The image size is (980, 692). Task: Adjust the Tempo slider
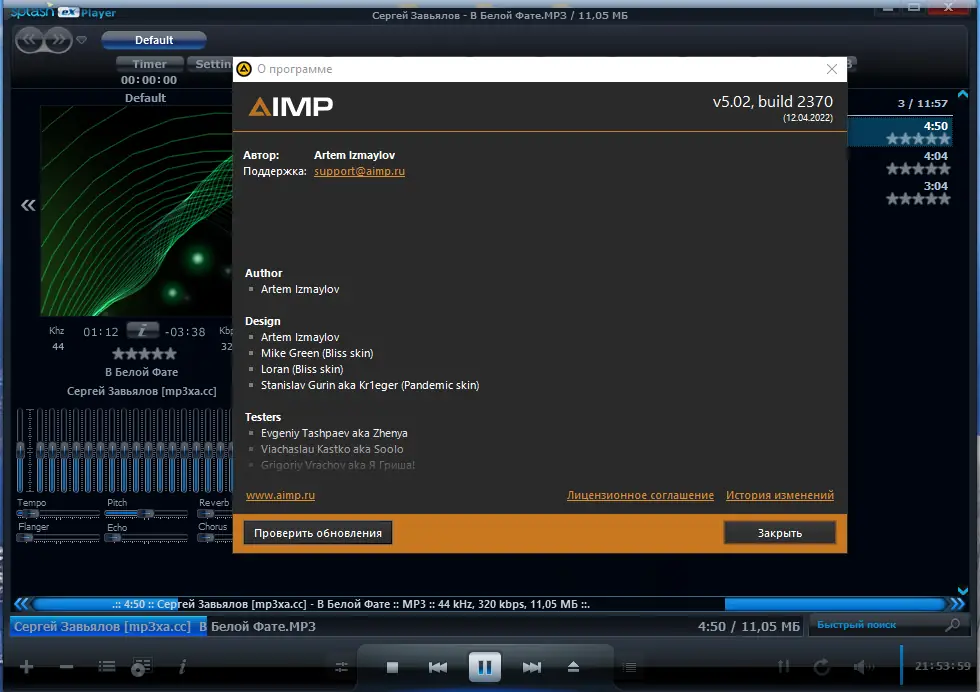click(x=58, y=514)
